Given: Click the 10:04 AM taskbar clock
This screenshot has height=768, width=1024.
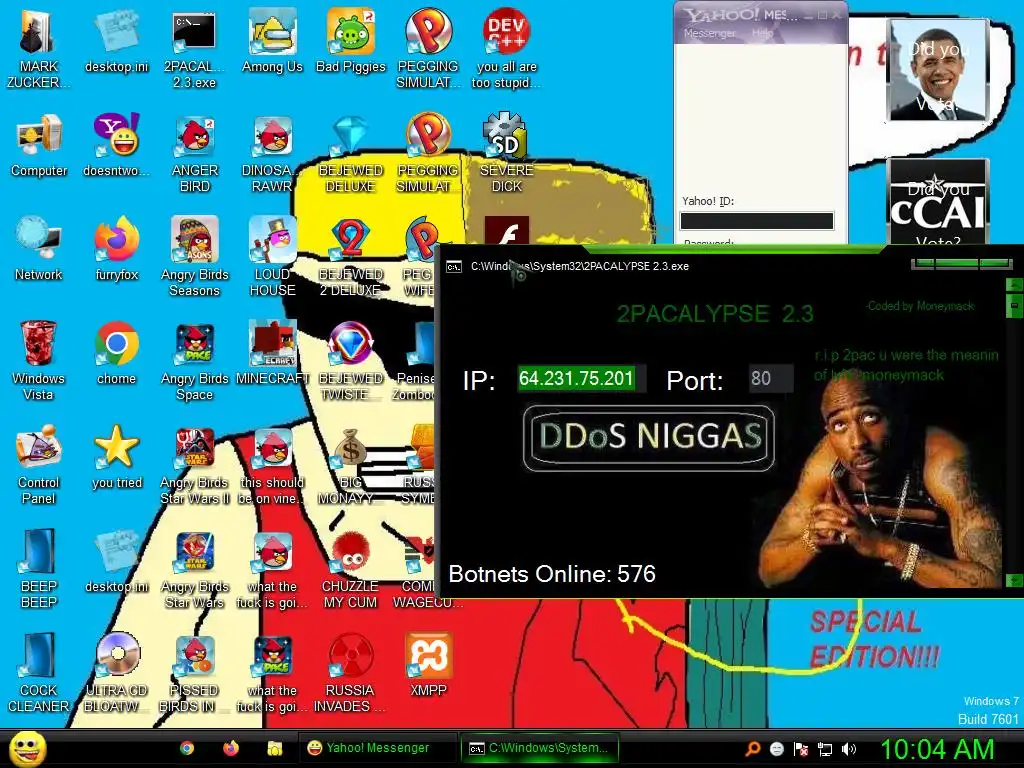Looking at the screenshot, I should pyautogui.click(x=937, y=749).
